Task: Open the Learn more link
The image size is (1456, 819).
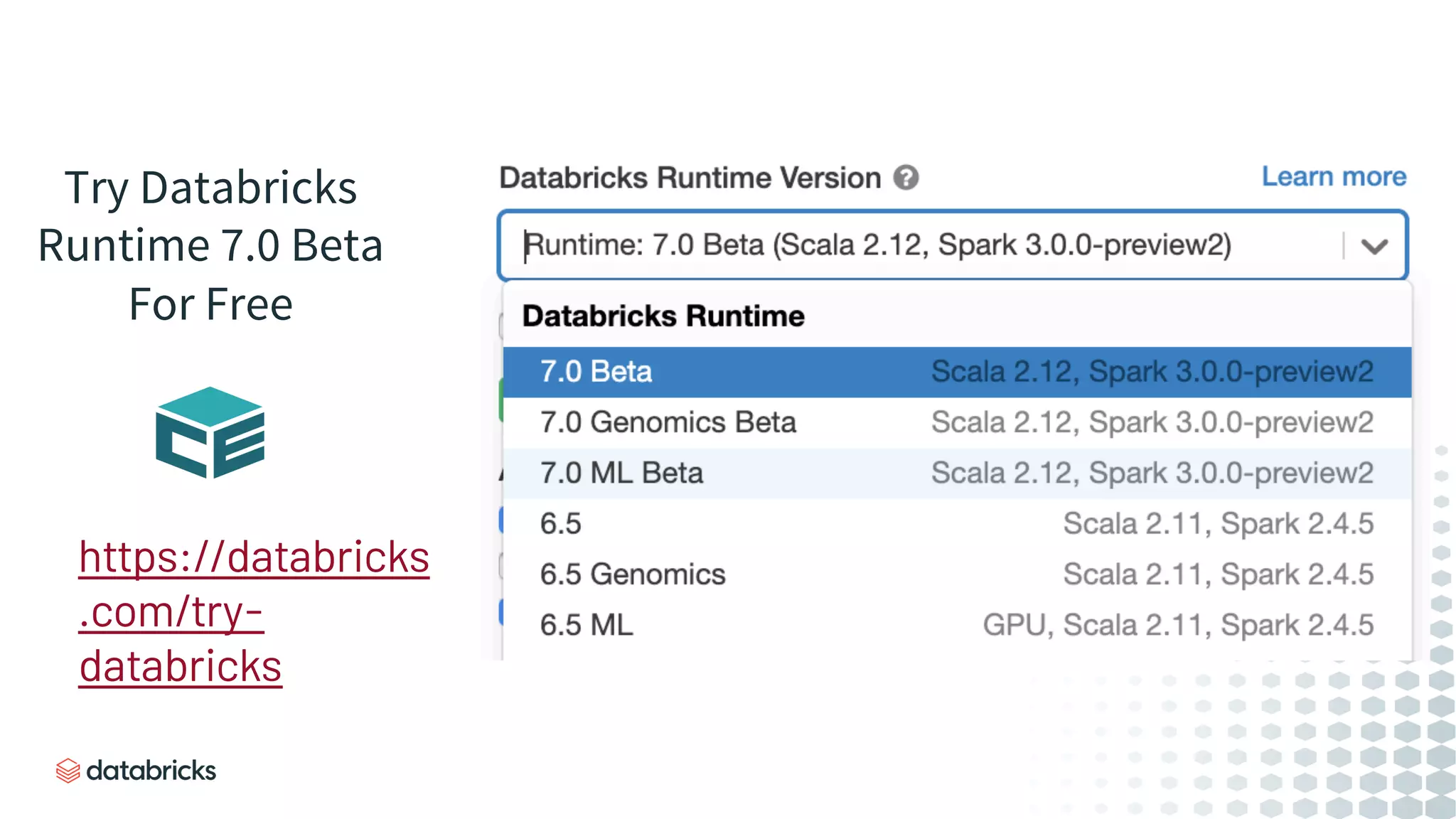Action: coord(1334,176)
